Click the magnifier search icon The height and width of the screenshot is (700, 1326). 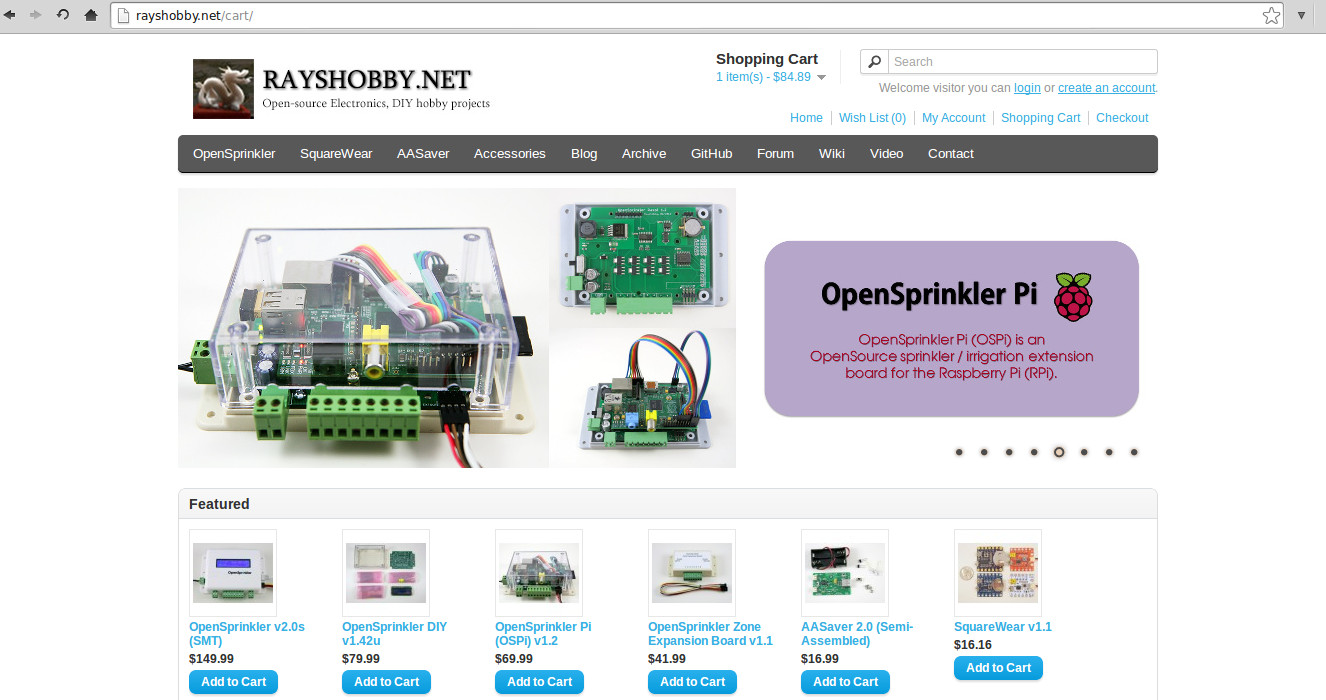click(x=874, y=62)
